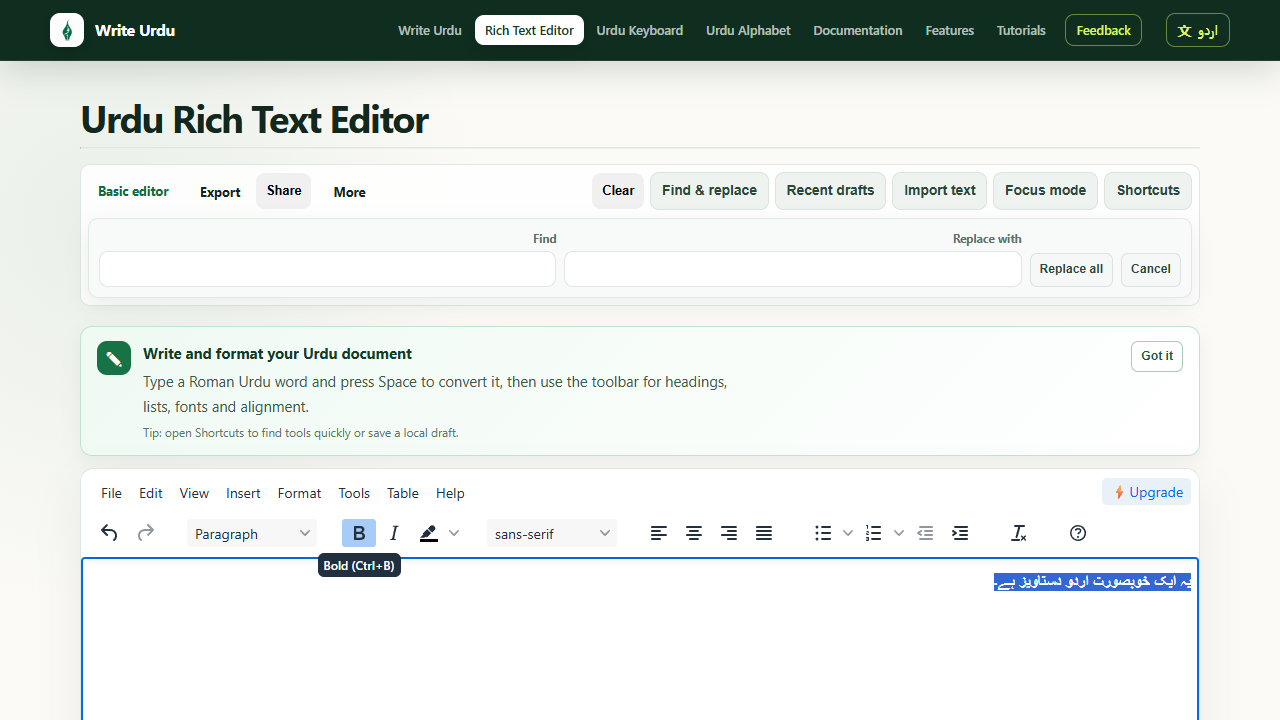Open the Tools menu

tap(354, 493)
